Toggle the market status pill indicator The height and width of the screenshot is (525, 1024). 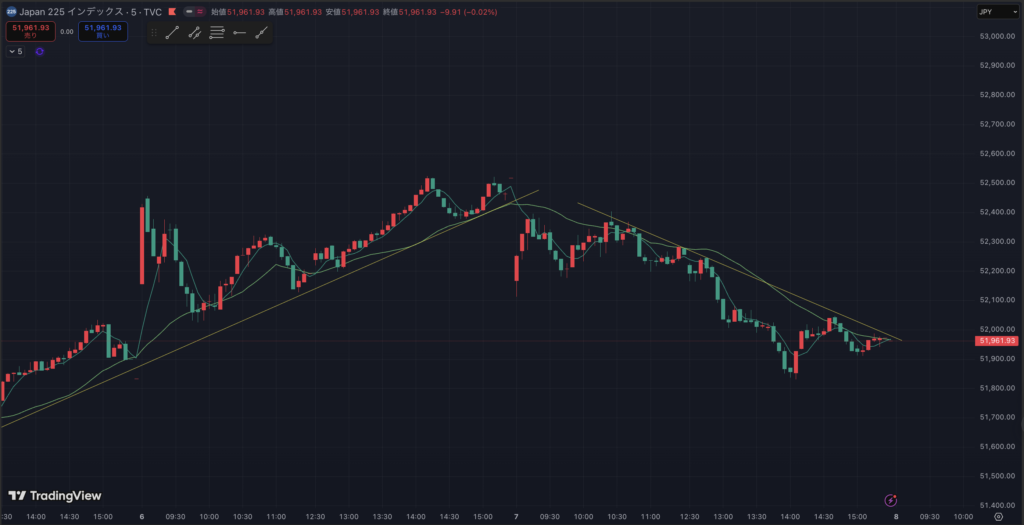(194, 11)
